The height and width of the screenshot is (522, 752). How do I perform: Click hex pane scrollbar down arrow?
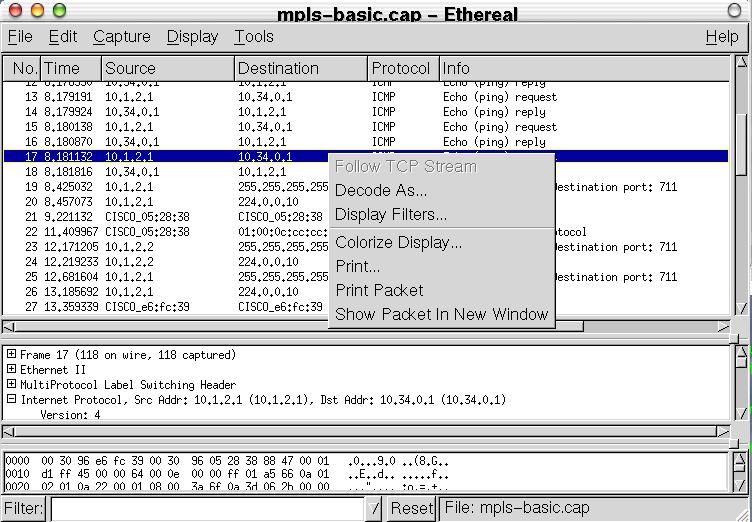[x=741, y=485]
